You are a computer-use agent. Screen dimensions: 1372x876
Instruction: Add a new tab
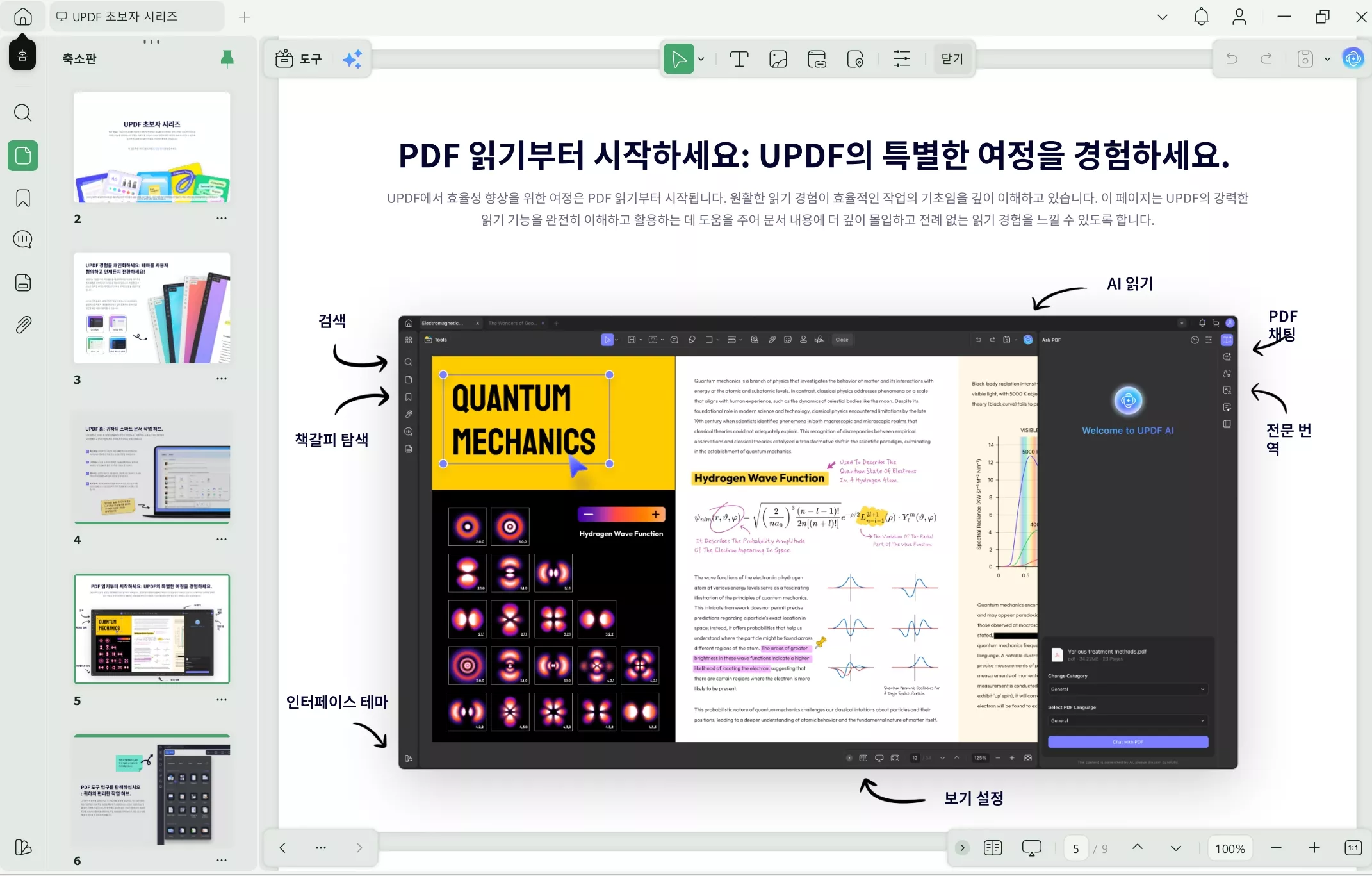pyautogui.click(x=245, y=17)
